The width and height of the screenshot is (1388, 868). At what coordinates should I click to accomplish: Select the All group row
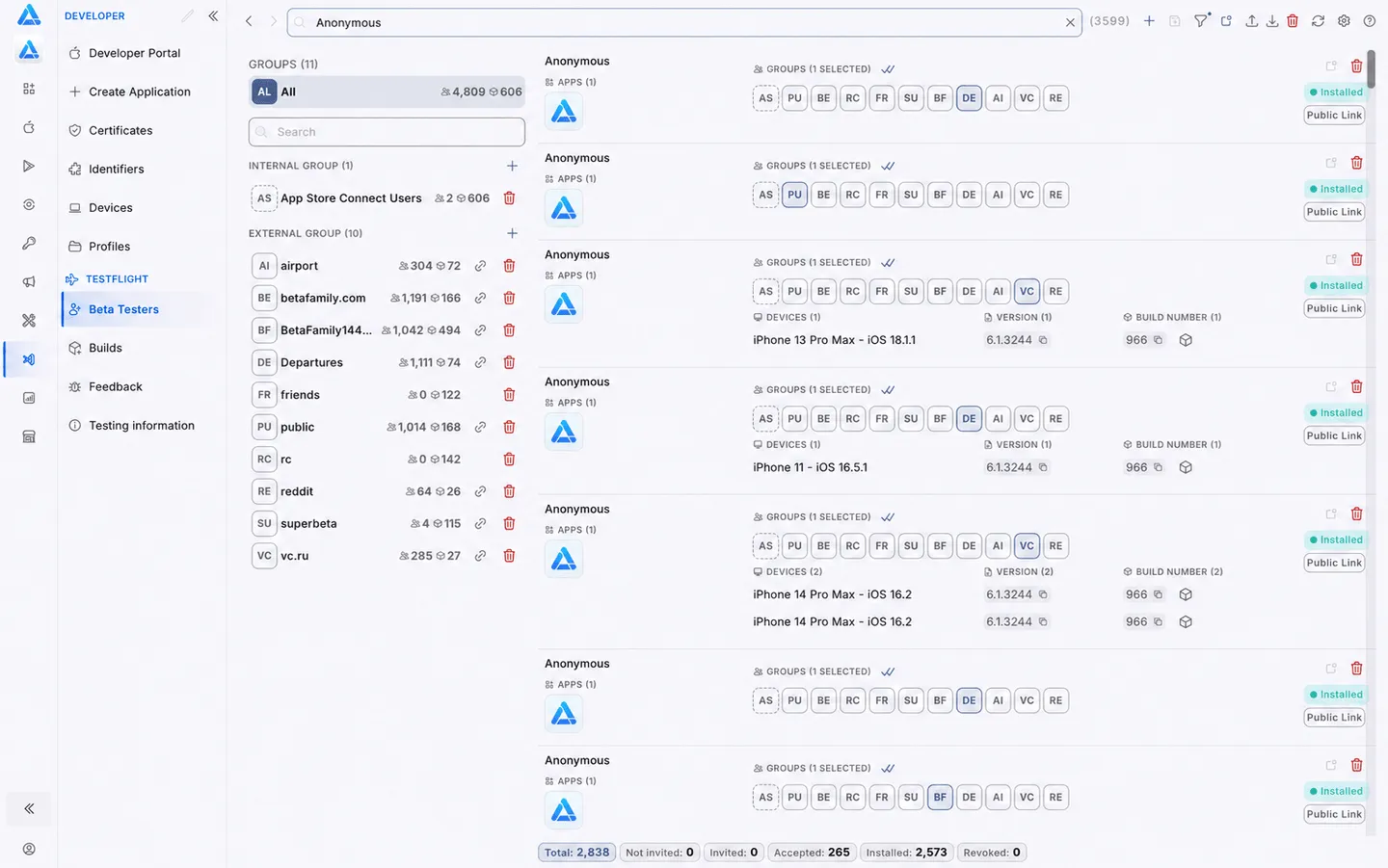coord(387,92)
